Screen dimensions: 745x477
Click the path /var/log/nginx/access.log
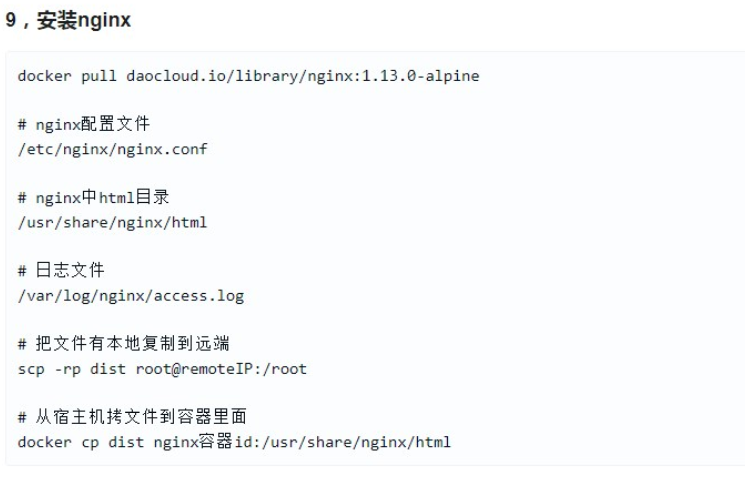pyautogui.click(x=130, y=296)
